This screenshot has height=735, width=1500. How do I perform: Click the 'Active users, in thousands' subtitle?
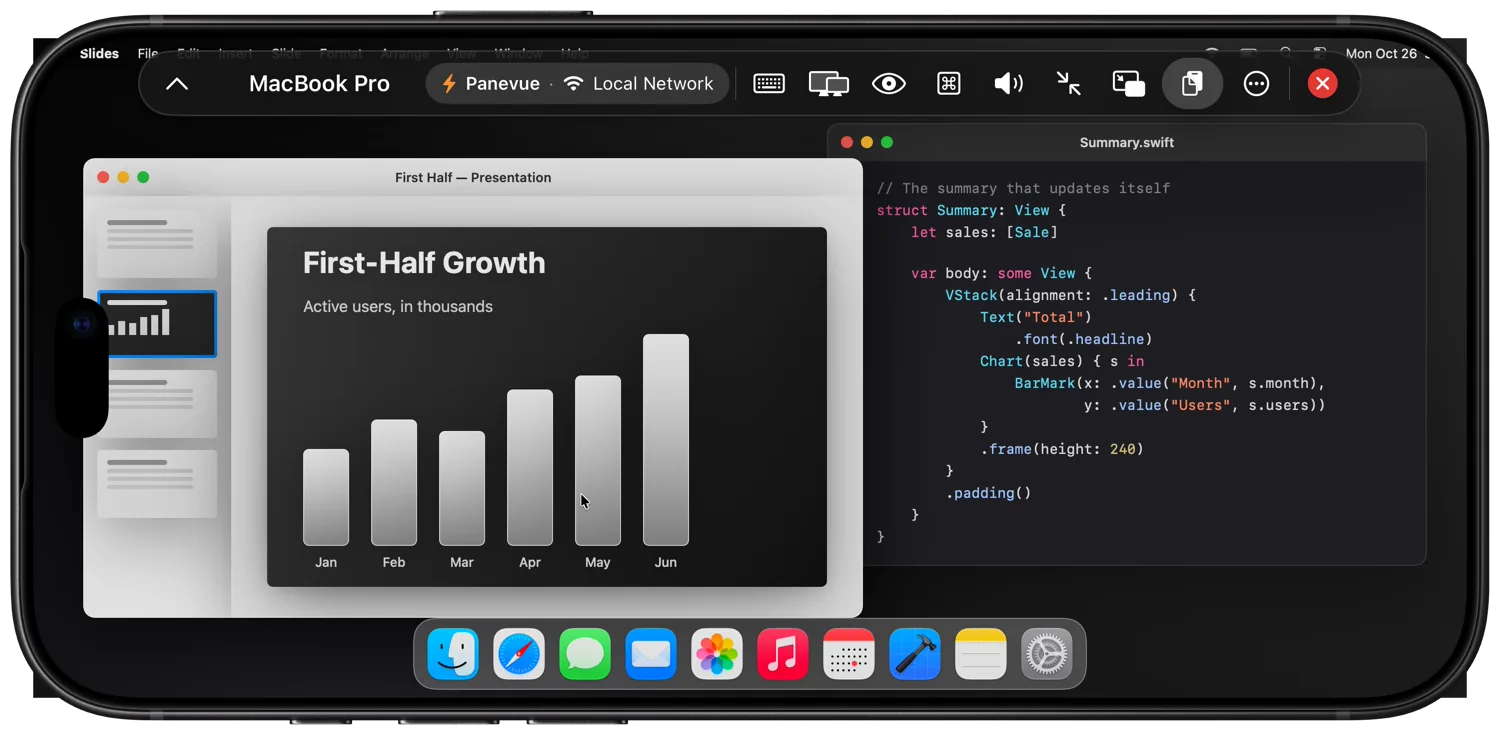pyautogui.click(x=398, y=307)
